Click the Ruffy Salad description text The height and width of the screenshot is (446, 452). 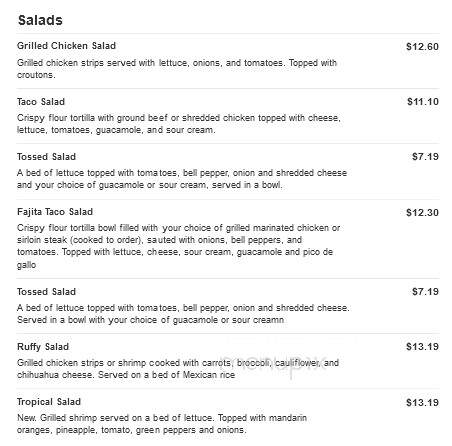tap(178, 369)
